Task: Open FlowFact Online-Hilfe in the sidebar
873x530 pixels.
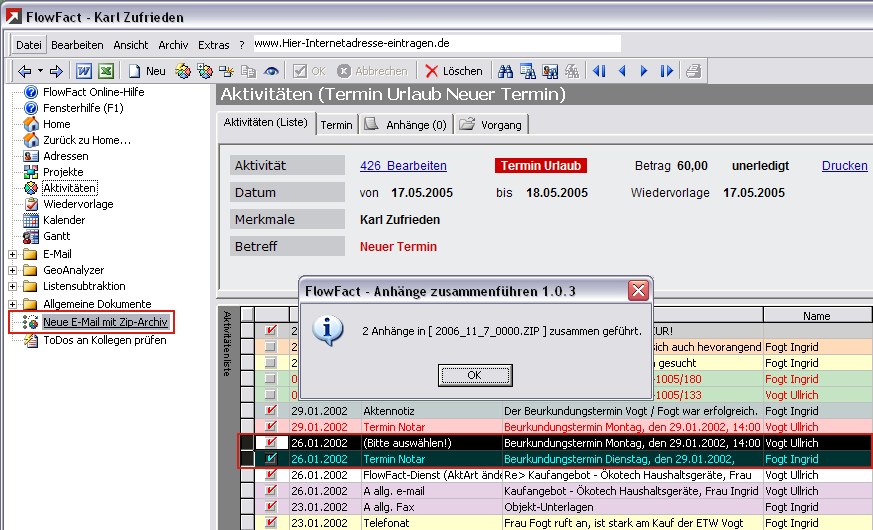Action: coord(94,92)
